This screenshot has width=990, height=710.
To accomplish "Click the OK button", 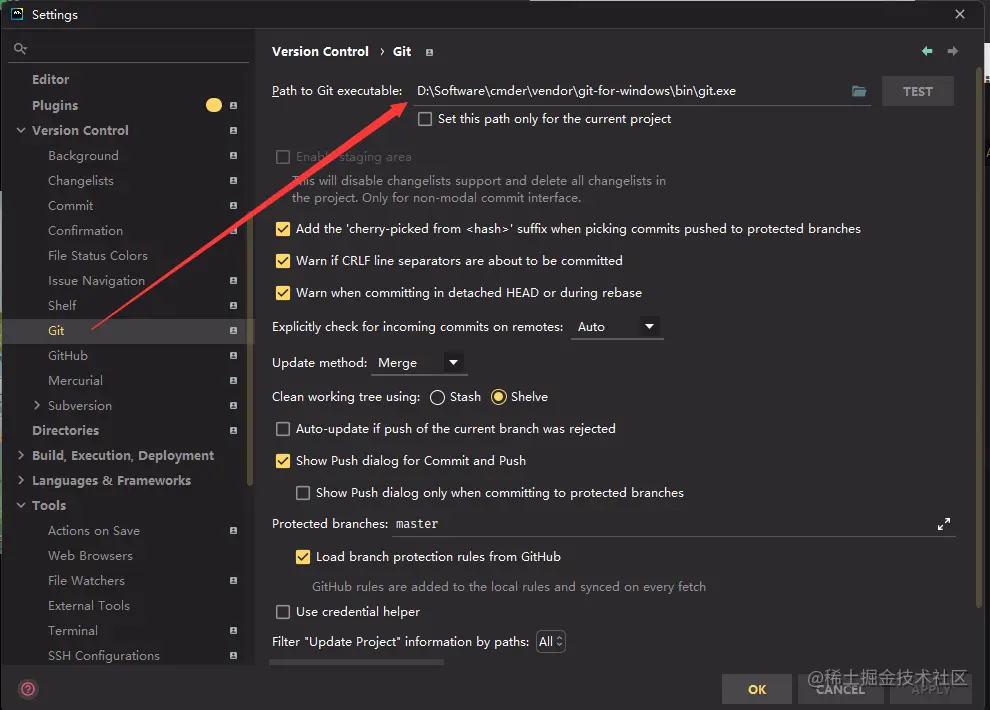I will tap(757, 689).
